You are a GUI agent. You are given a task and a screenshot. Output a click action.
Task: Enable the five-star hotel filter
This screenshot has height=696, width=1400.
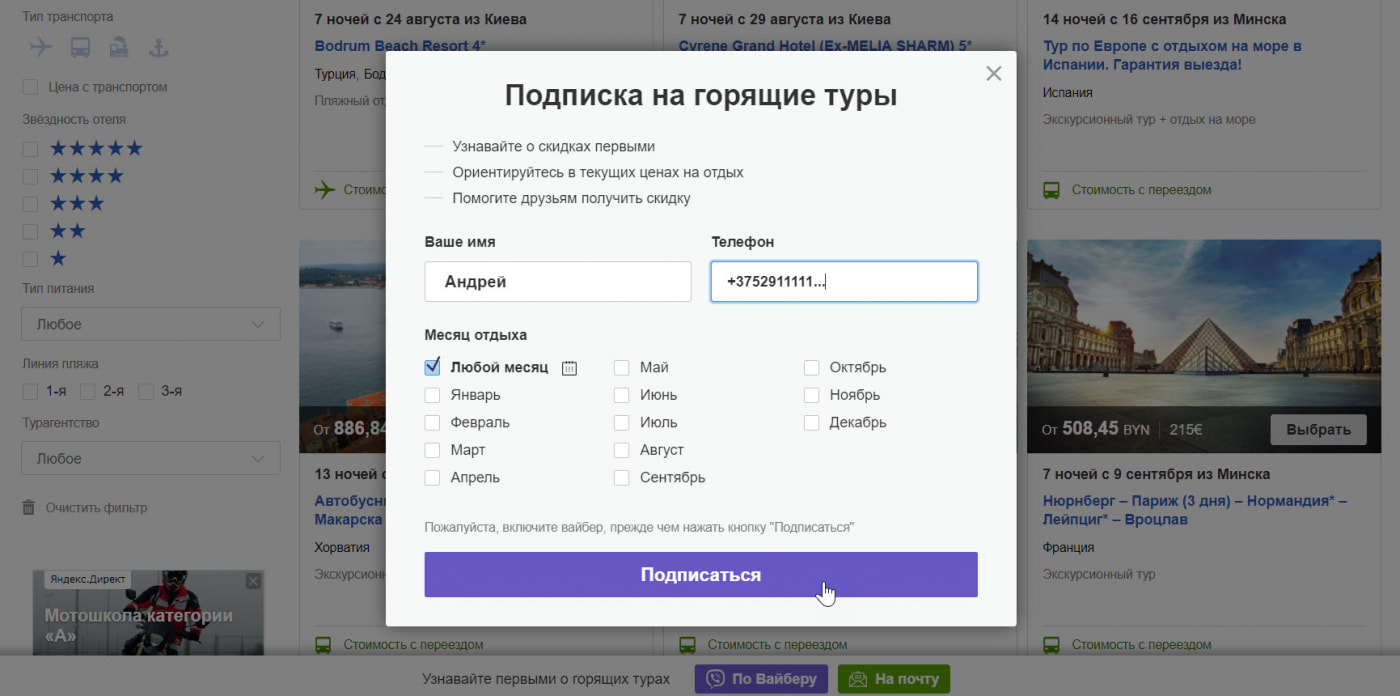(x=30, y=149)
